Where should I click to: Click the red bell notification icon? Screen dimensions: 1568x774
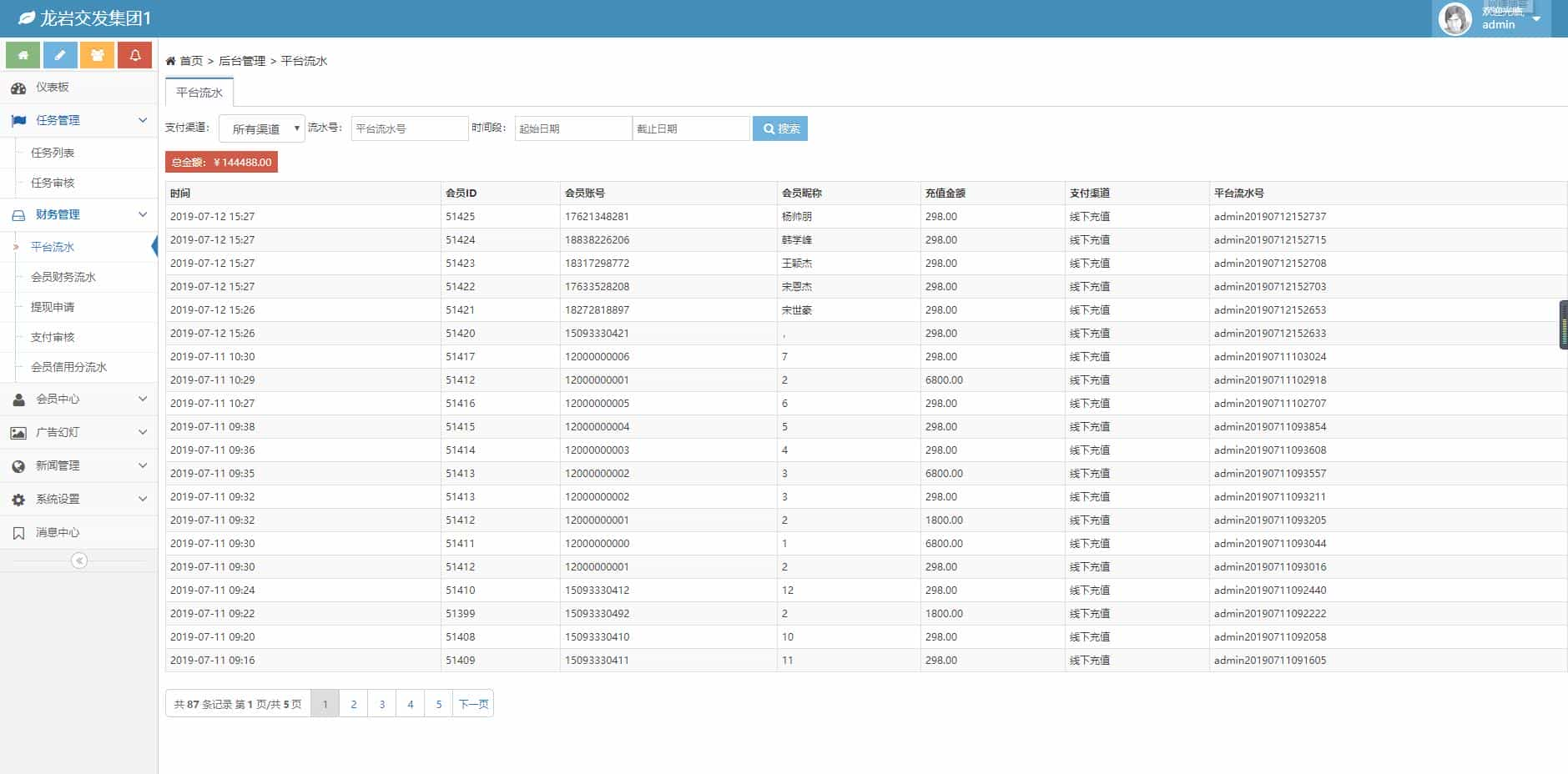[x=134, y=55]
